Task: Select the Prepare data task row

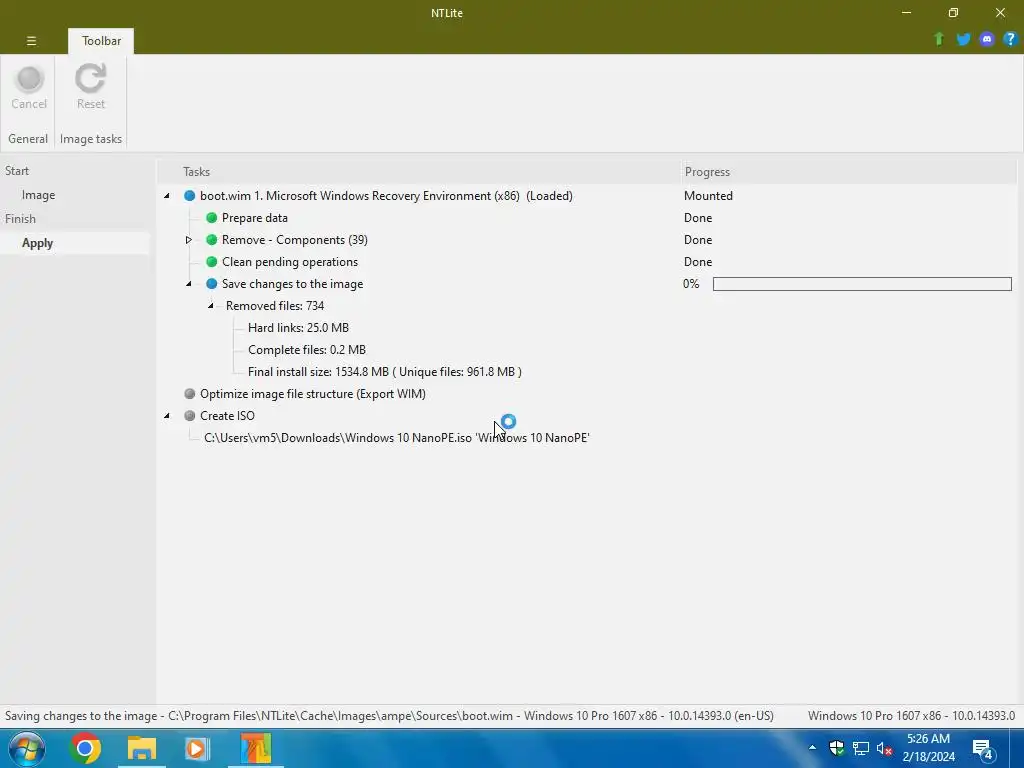Action: [x=255, y=218]
